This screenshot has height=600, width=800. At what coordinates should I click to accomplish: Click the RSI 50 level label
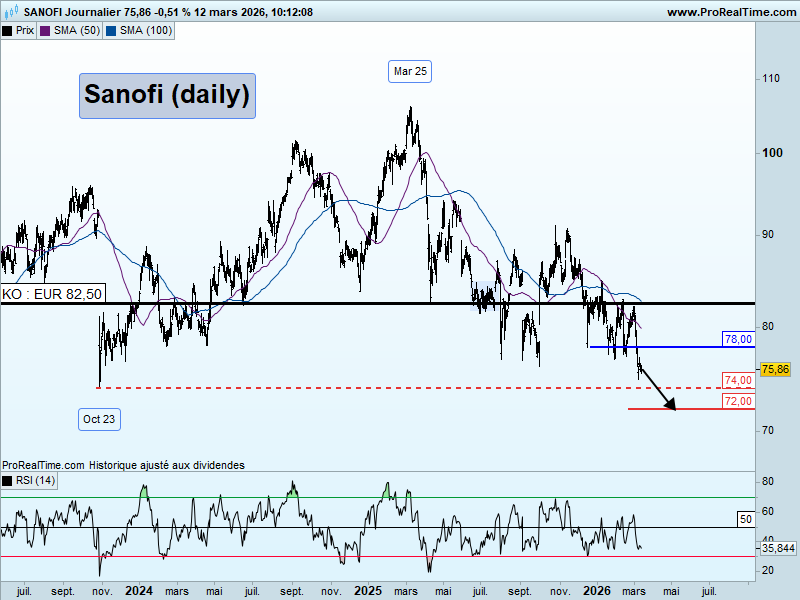pos(746,519)
